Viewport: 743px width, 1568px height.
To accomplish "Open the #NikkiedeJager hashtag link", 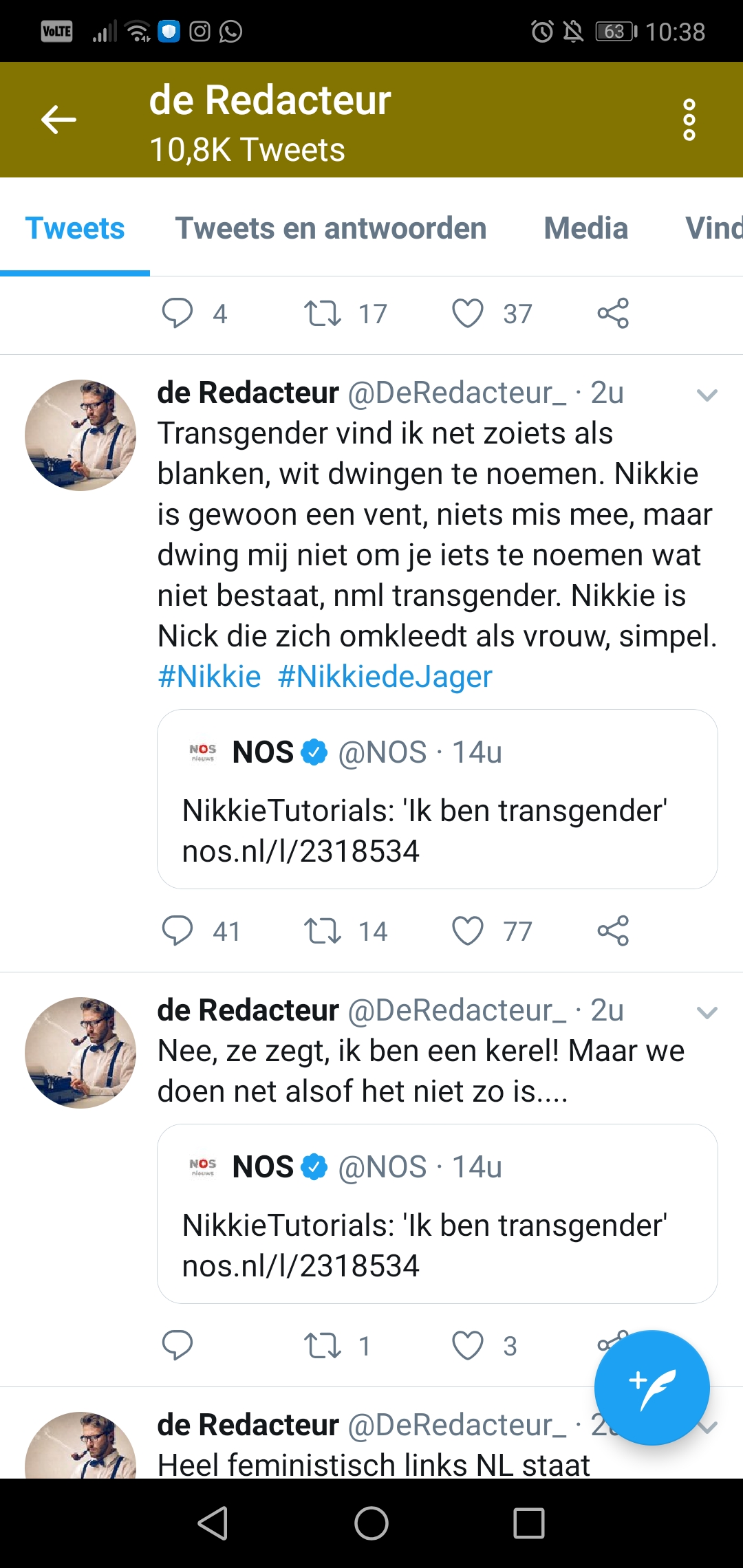I will point(385,677).
